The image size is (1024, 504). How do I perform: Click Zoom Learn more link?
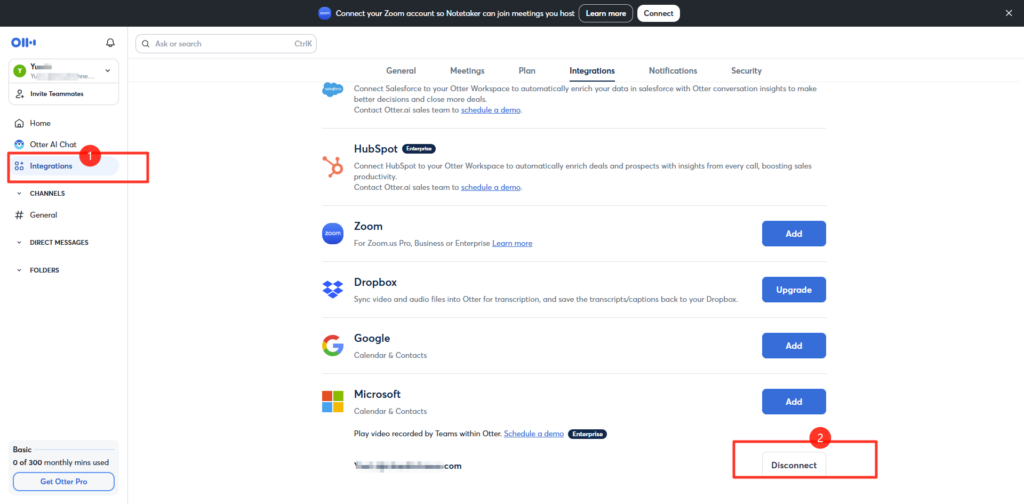[x=512, y=243]
